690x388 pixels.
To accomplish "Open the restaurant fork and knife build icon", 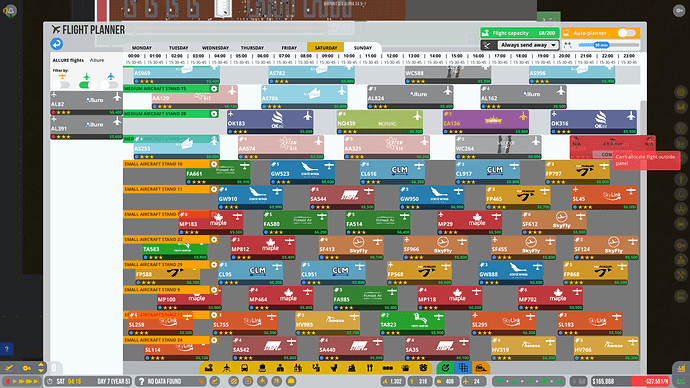I will tap(370, 368).
